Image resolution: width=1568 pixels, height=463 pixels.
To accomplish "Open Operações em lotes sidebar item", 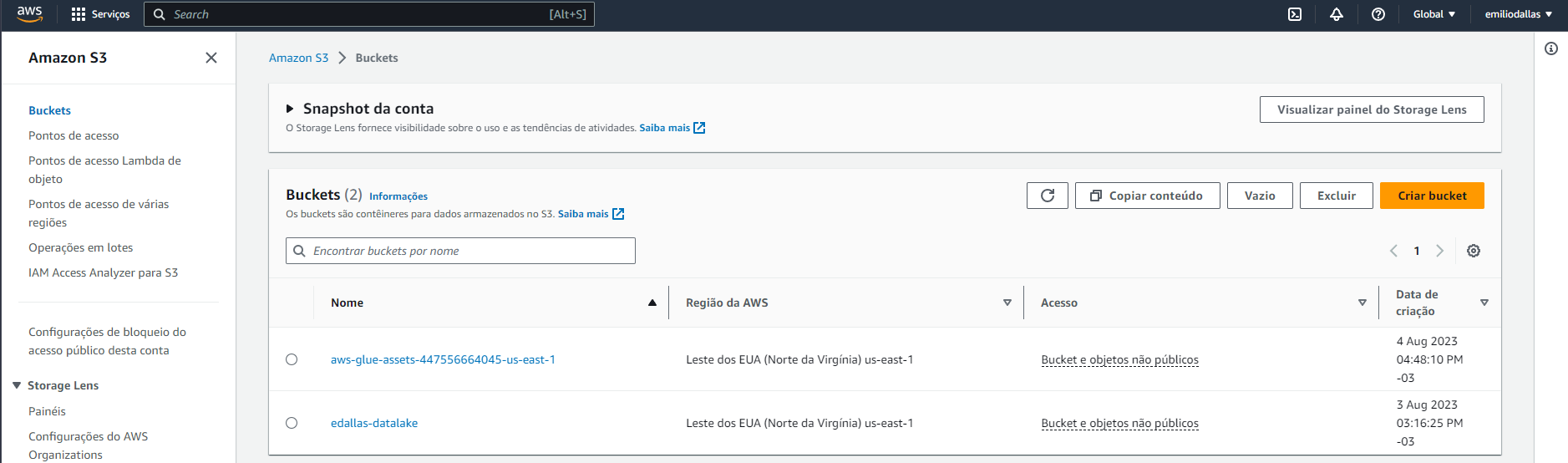I will [81, 247].
